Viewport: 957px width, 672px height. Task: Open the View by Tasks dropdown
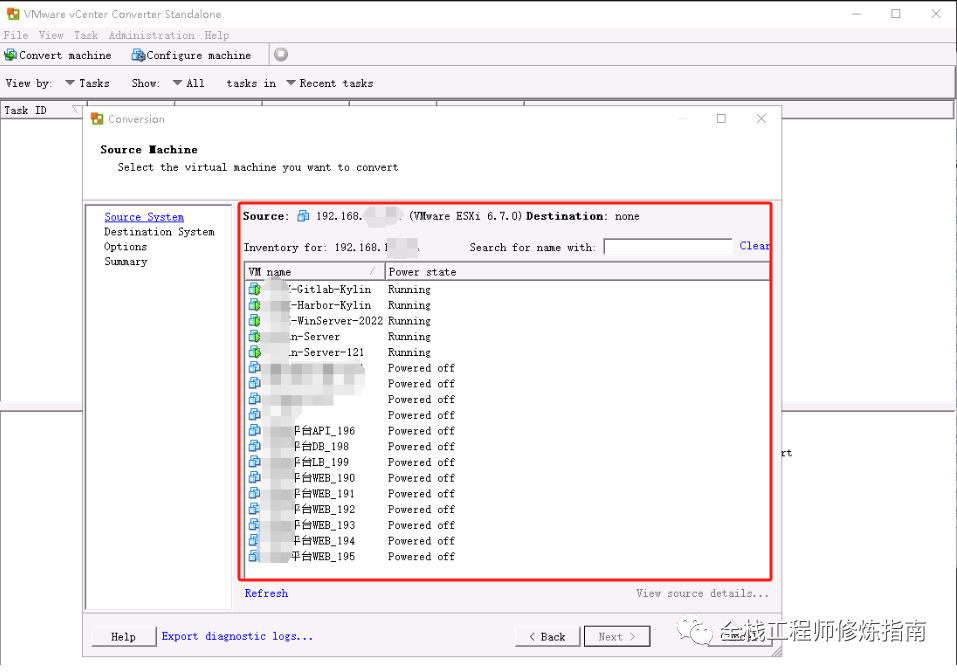point(87,83)
